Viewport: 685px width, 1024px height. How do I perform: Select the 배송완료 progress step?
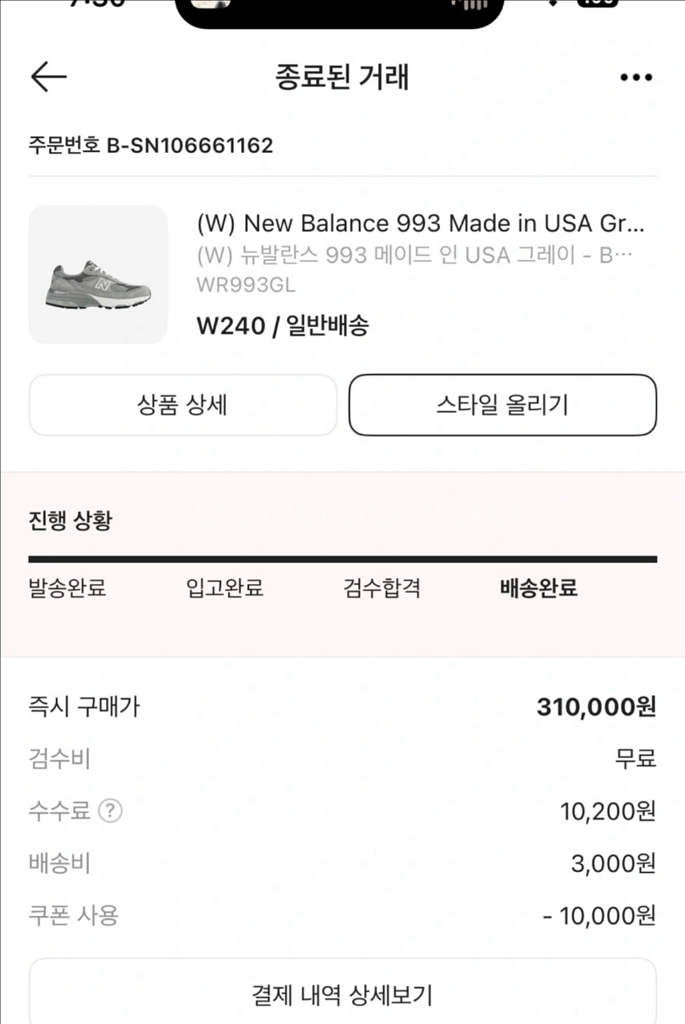coord(539,588)
